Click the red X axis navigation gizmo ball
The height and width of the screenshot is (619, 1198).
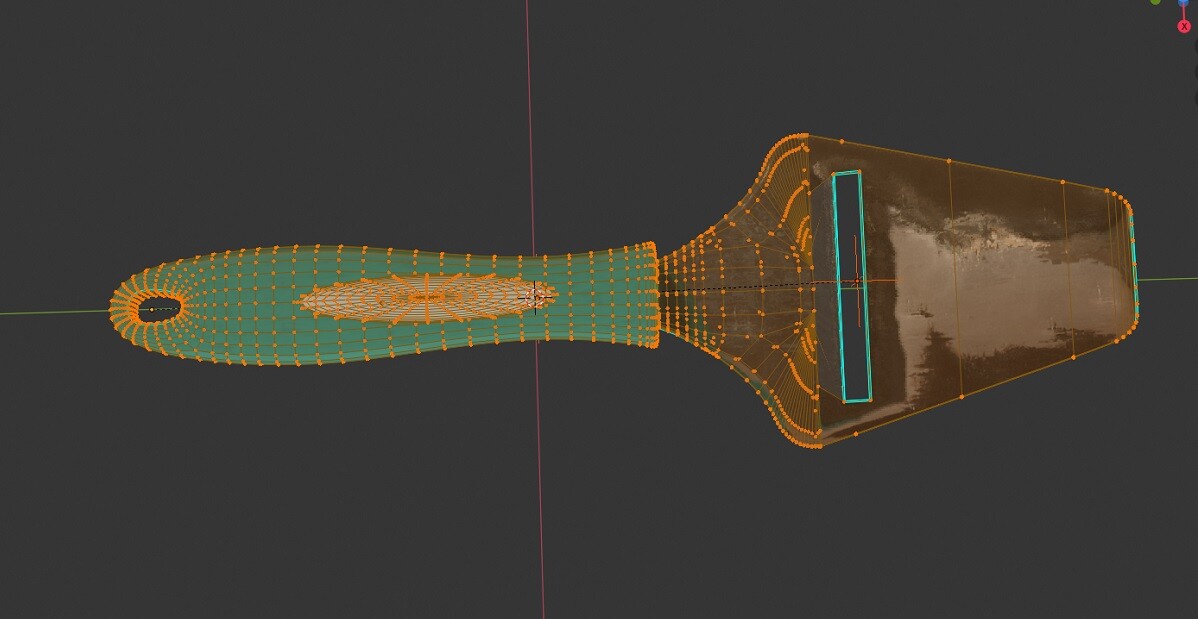pyautogui.click(x=1184, y=26)
